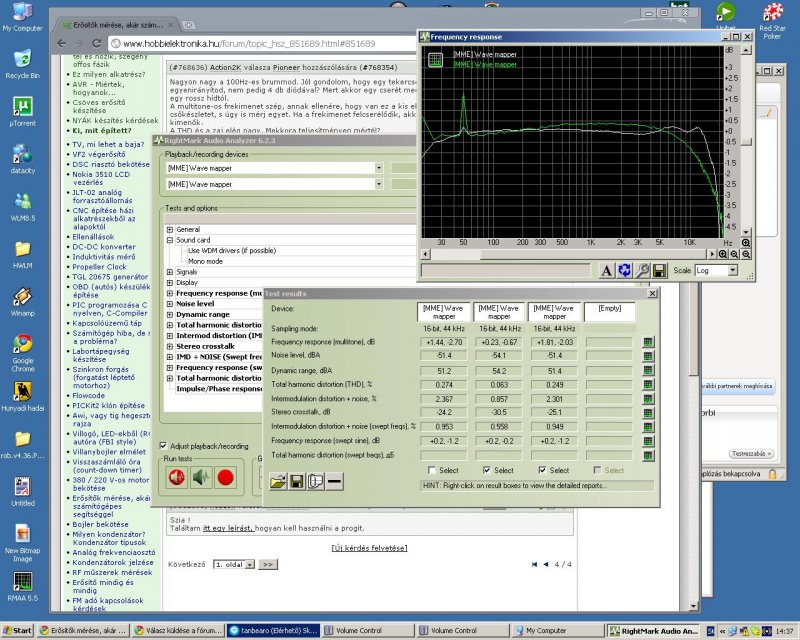The width and height of the screenshot is (800, 640).
Task: Untick Select checkbox under the THD 0.249 column
Action: point(542,470)
